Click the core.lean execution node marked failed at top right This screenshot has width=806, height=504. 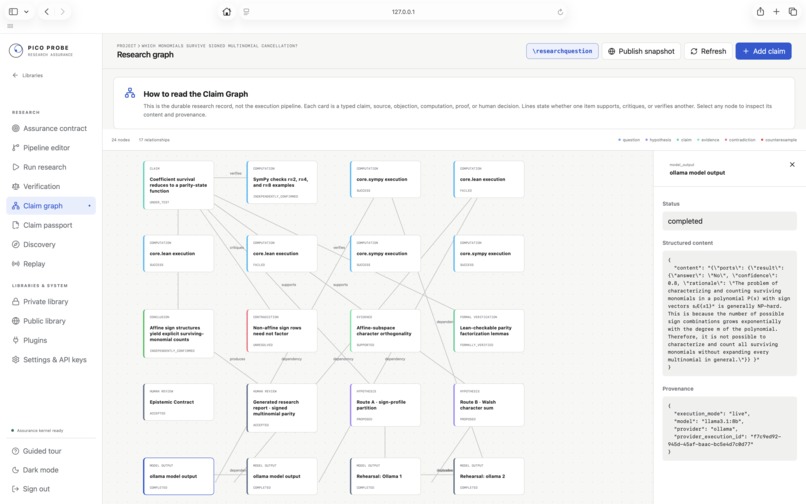click(x=489, y=179)
